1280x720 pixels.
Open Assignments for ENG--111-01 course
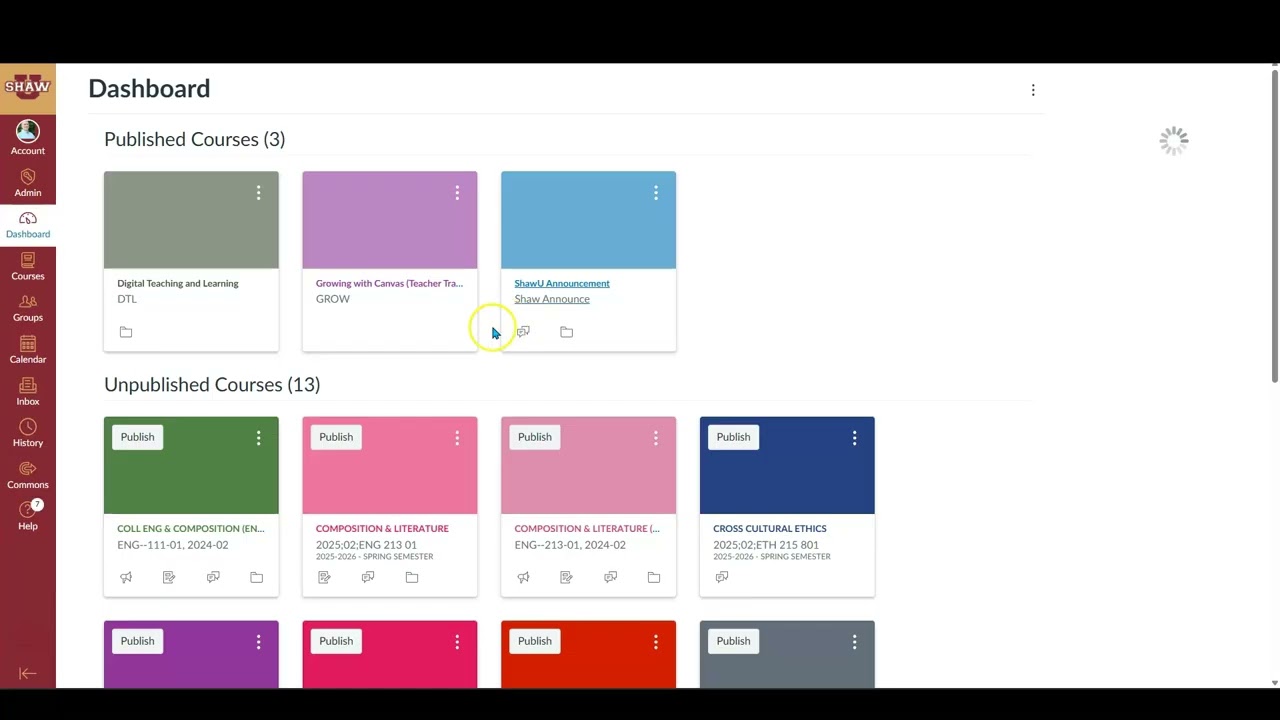pos(169,577)
